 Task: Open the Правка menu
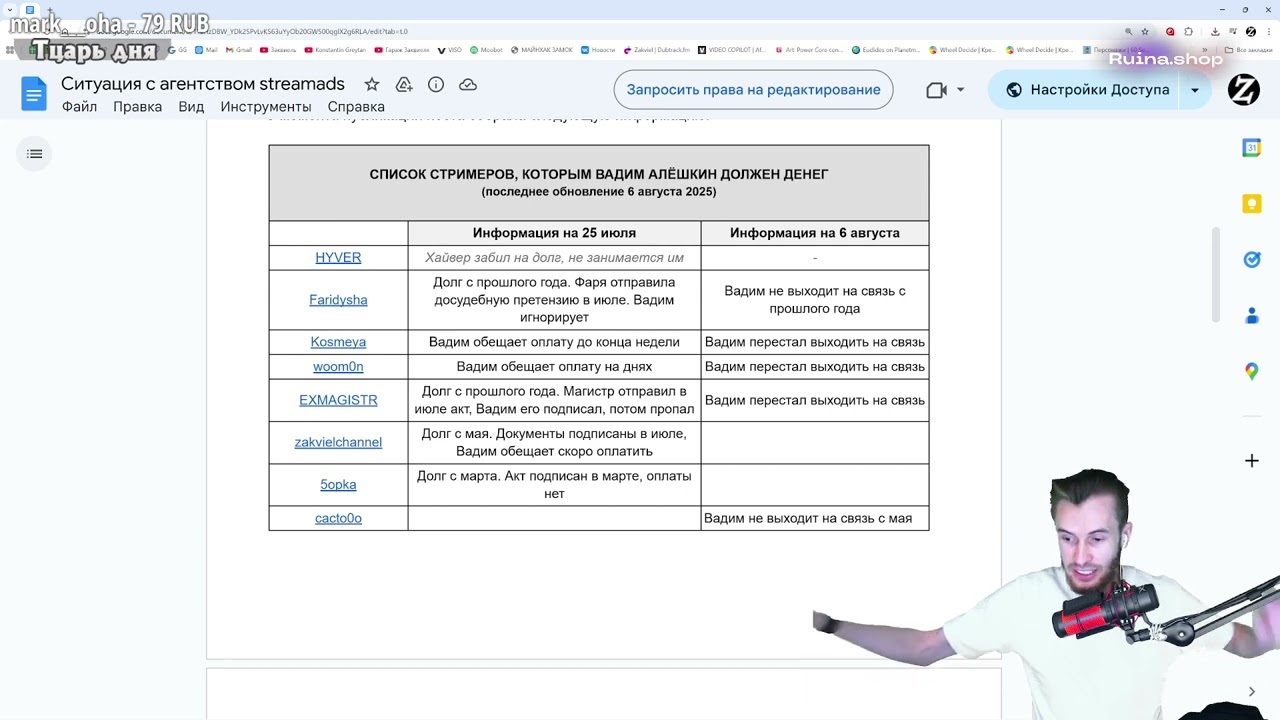pyautogui.click(x=137, y=107)
